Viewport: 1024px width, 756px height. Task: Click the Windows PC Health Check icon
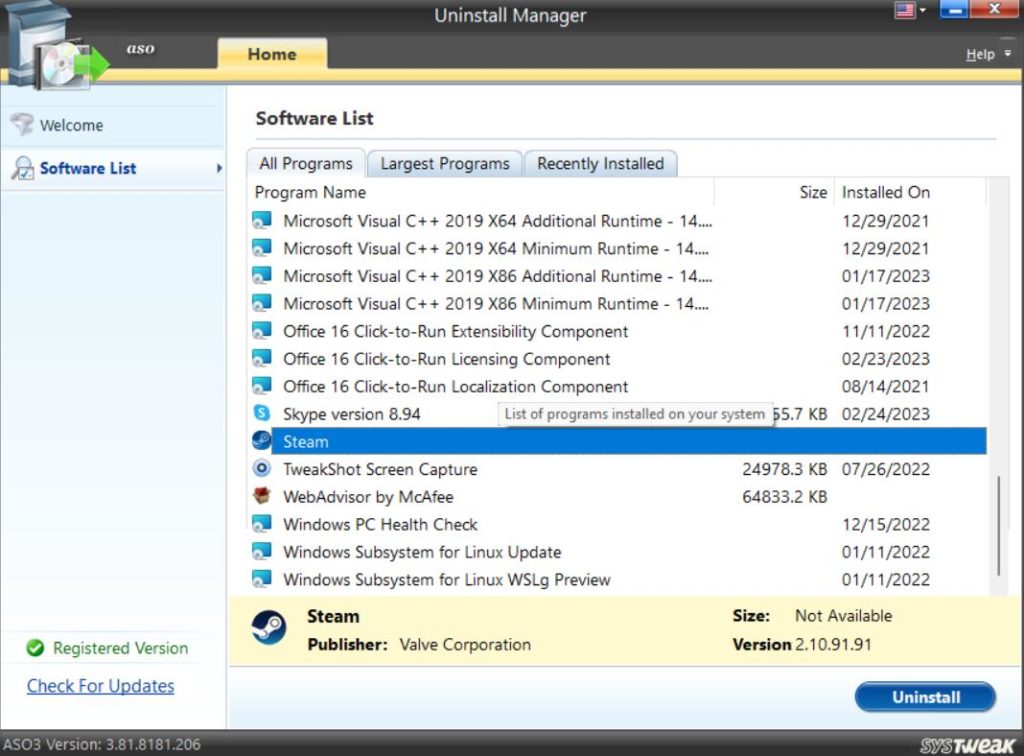262,524
